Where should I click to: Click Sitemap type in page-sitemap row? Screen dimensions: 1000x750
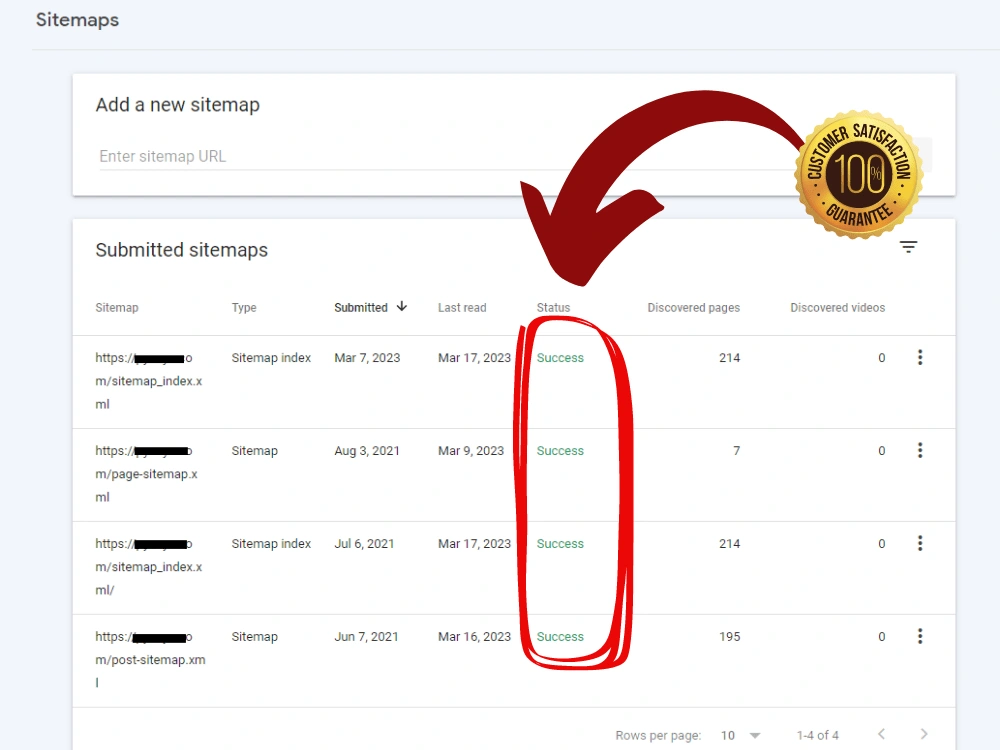[x=254, y=451]
